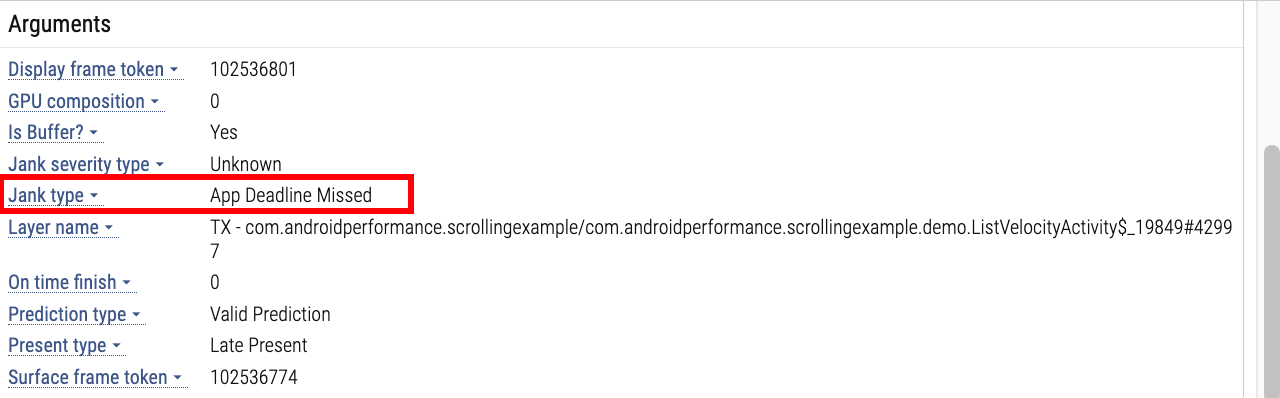The width and height of the screenshot is (1280, 398).
Task: Open the Jank severity type dropdown
Action: [x=86, y=164]
